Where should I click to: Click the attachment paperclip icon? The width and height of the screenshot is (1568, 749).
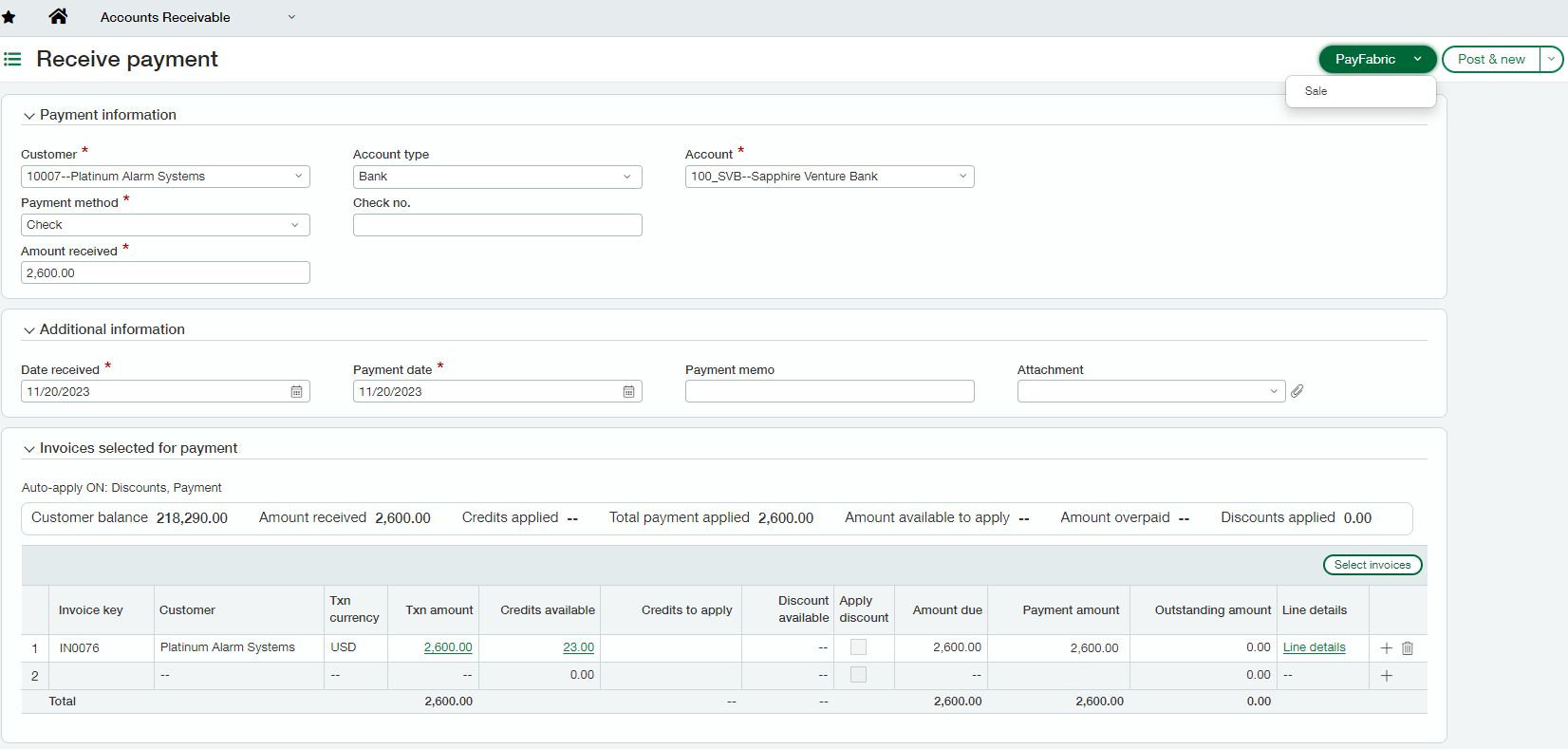(x=1297, y=391)
